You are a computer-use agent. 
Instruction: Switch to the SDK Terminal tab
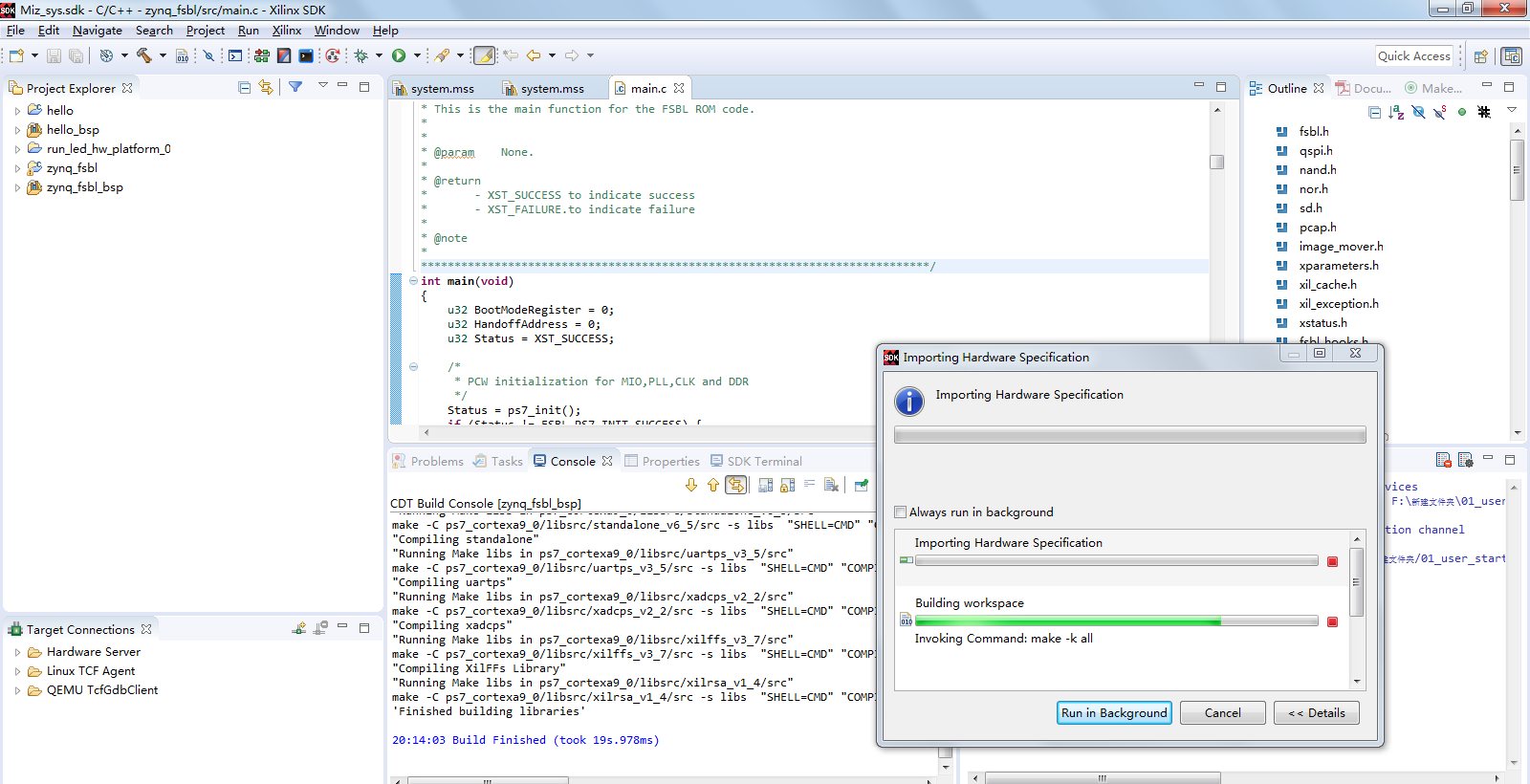755,461
